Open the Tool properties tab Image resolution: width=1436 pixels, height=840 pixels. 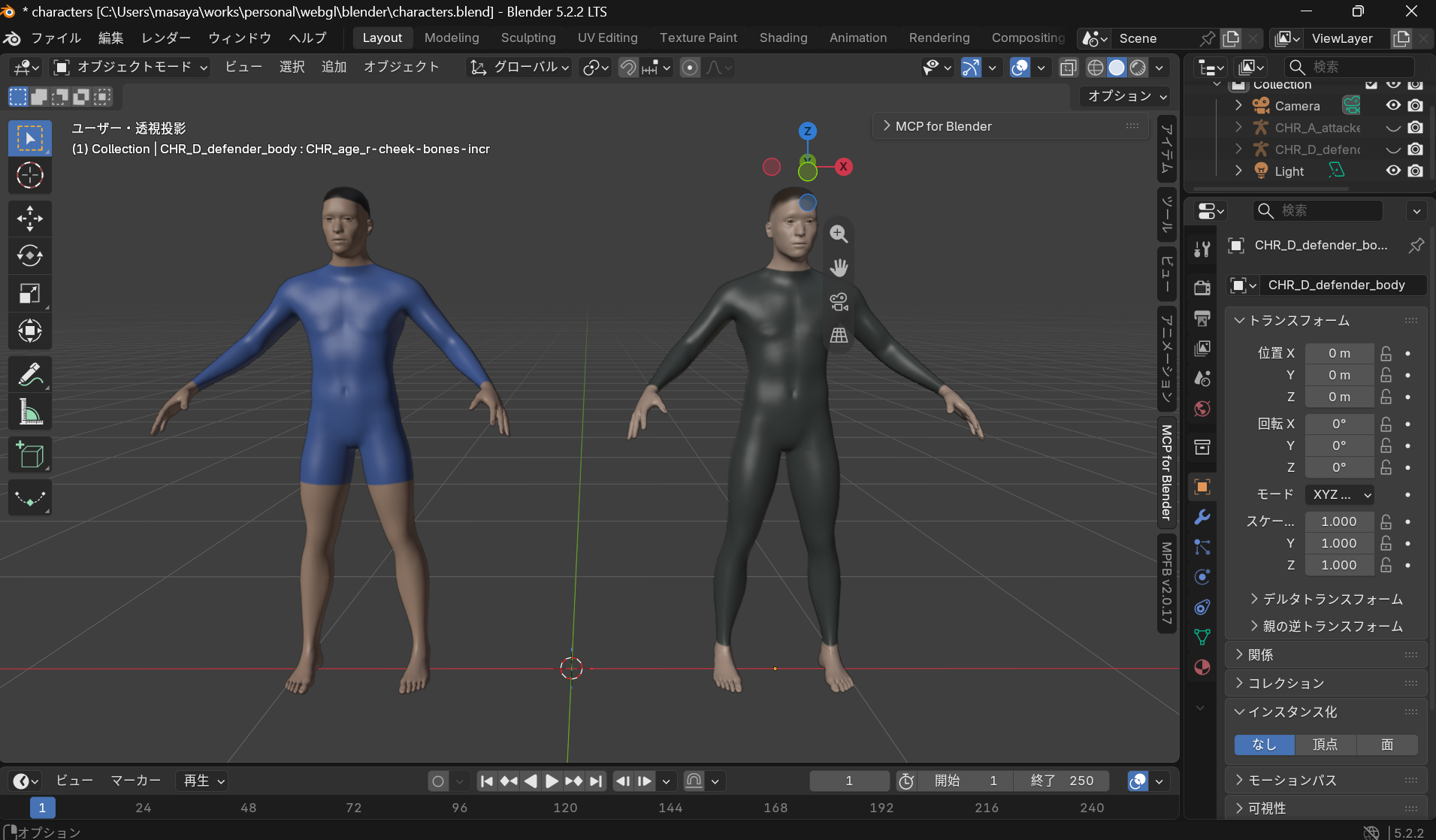1202,249
